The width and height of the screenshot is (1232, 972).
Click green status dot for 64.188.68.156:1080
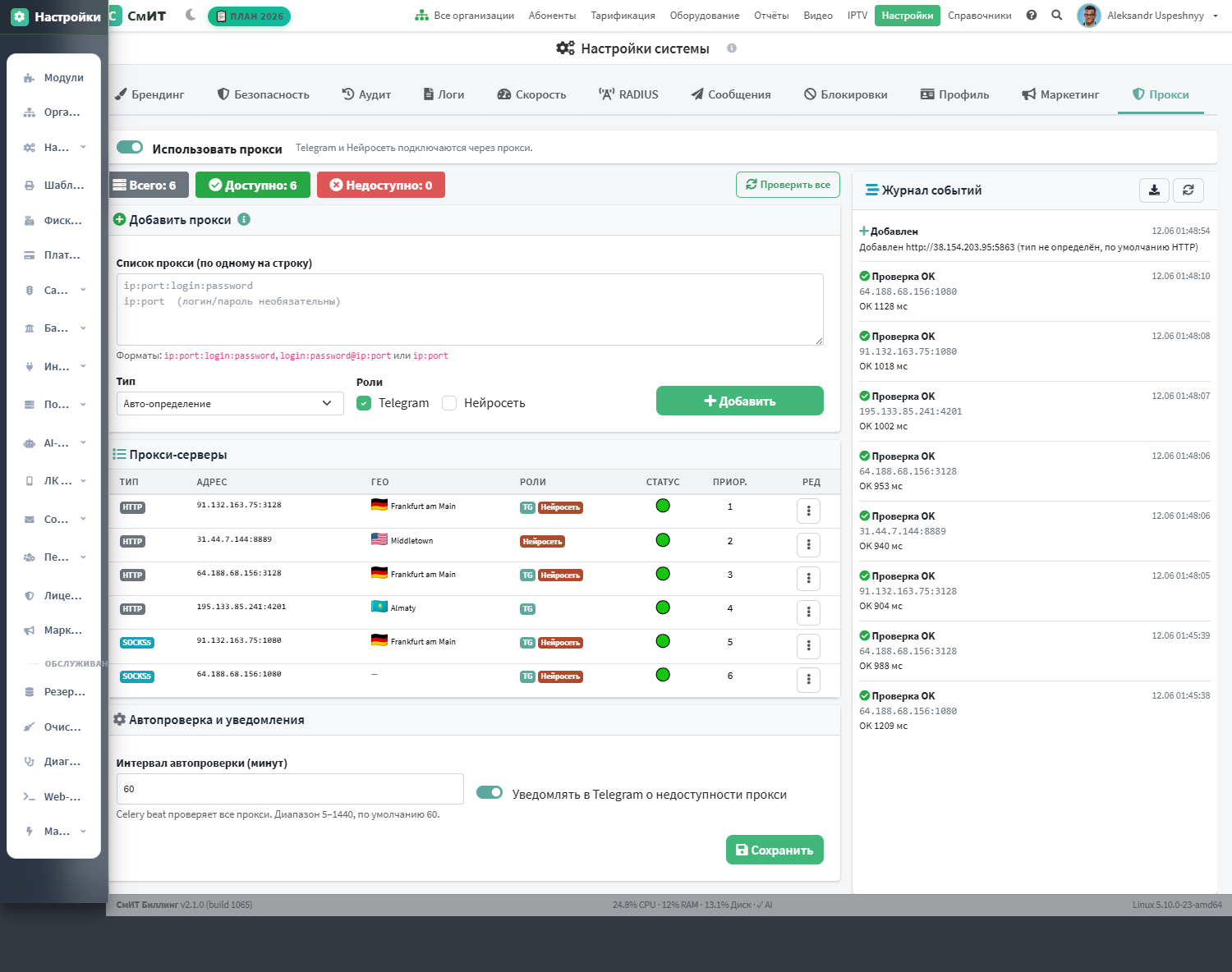(663, 675)
